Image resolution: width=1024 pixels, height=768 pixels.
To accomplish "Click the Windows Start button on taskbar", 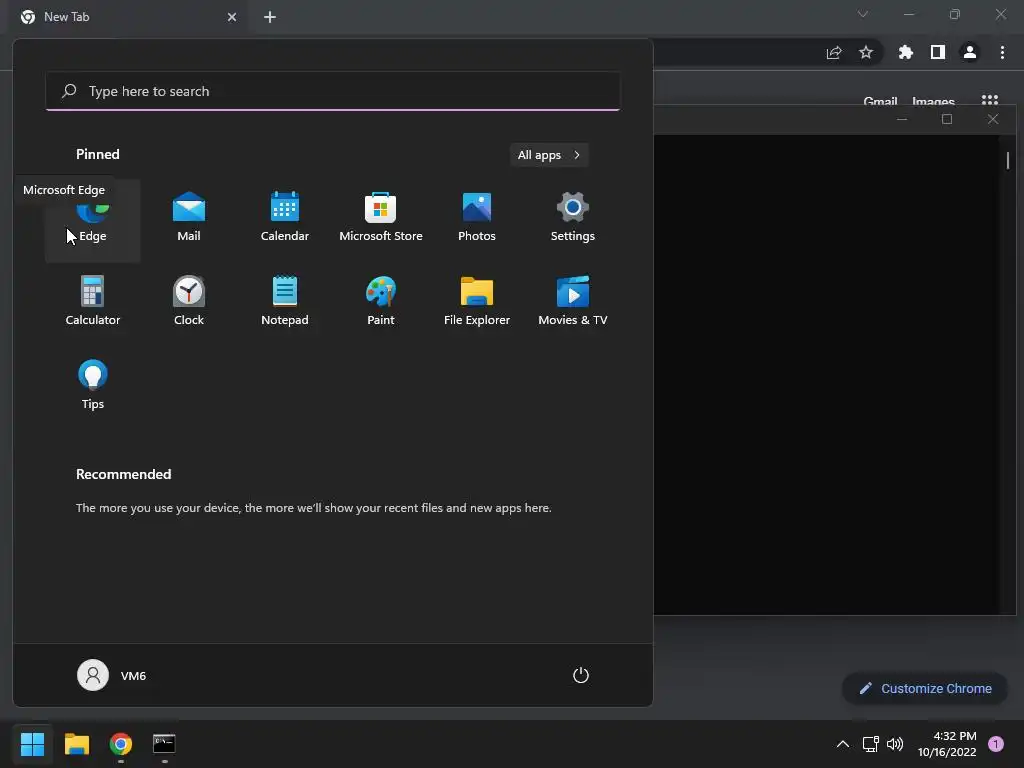I will tap(33, 744).
